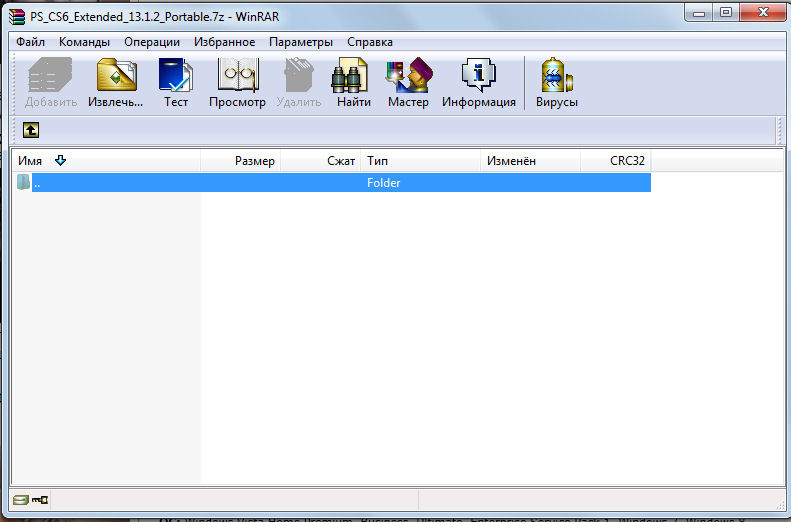Go up one folder level with the arrow icon
This screenshot has height=522, width=791.
pyautogui.click(x=31, y=130)
